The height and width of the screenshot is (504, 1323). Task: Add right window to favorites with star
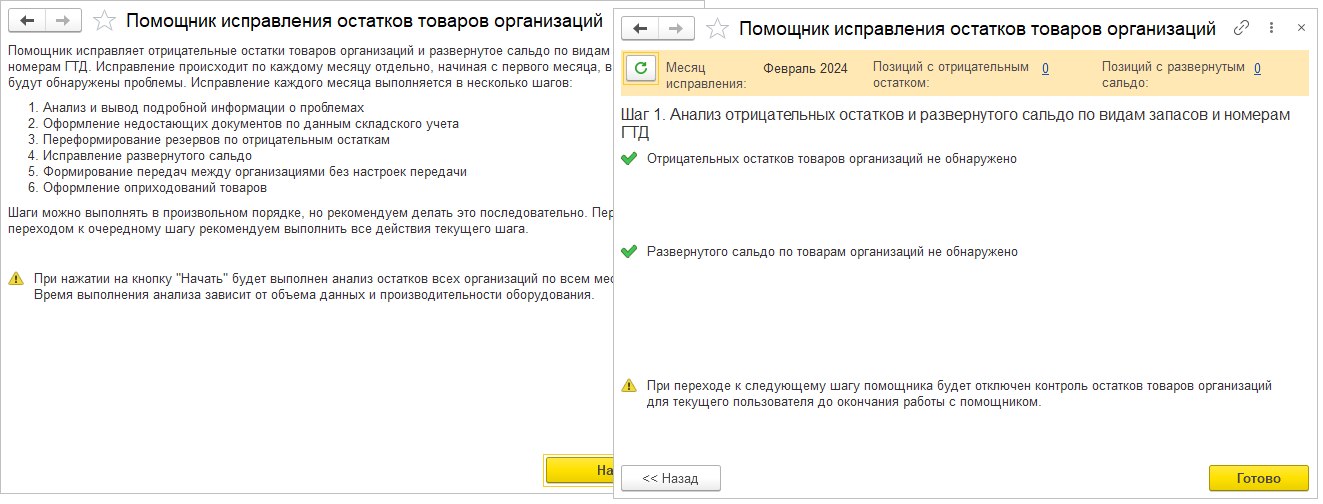[716, 29]
